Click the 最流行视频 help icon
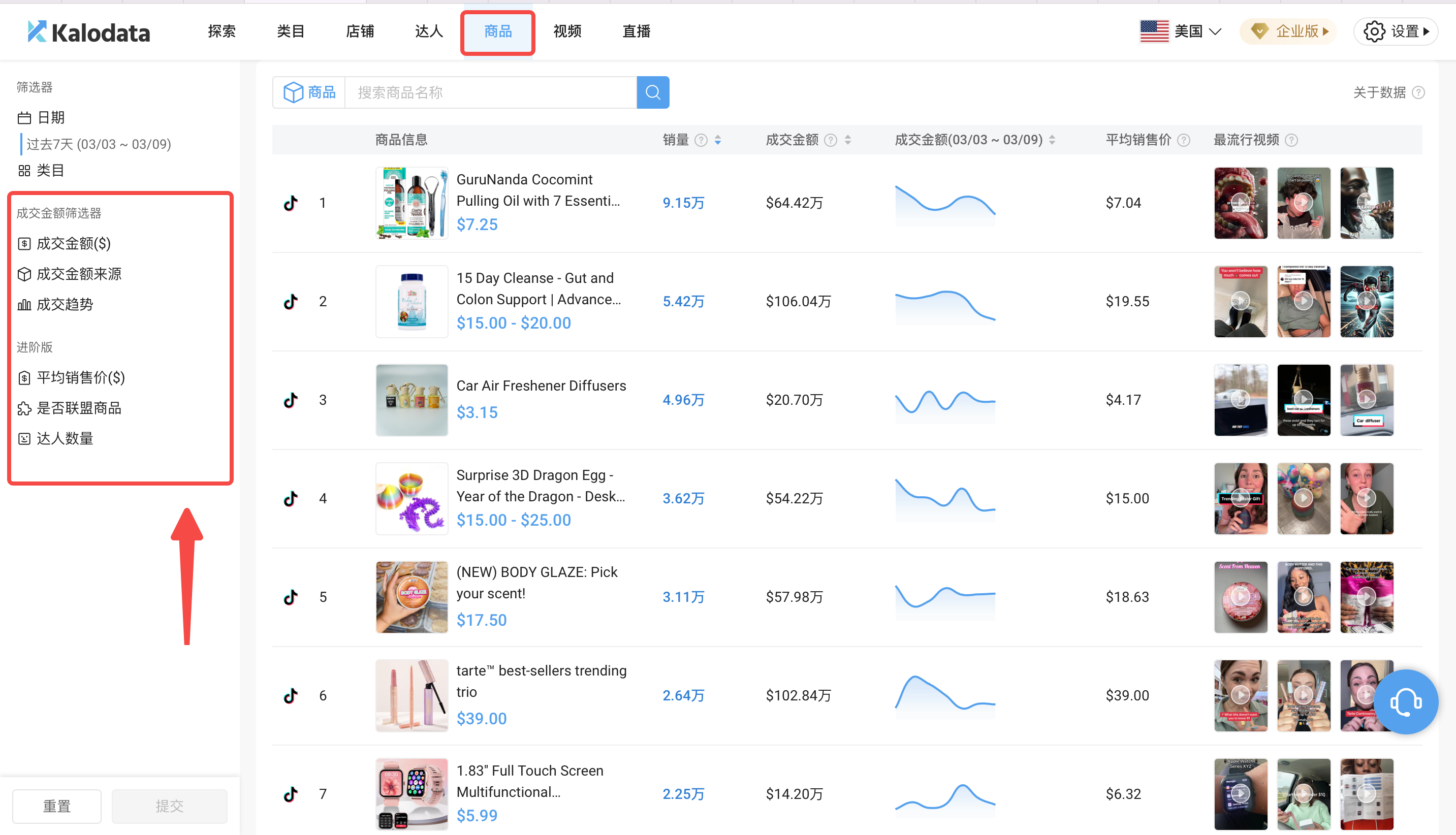1456x835 pixels. (1291, 140)
